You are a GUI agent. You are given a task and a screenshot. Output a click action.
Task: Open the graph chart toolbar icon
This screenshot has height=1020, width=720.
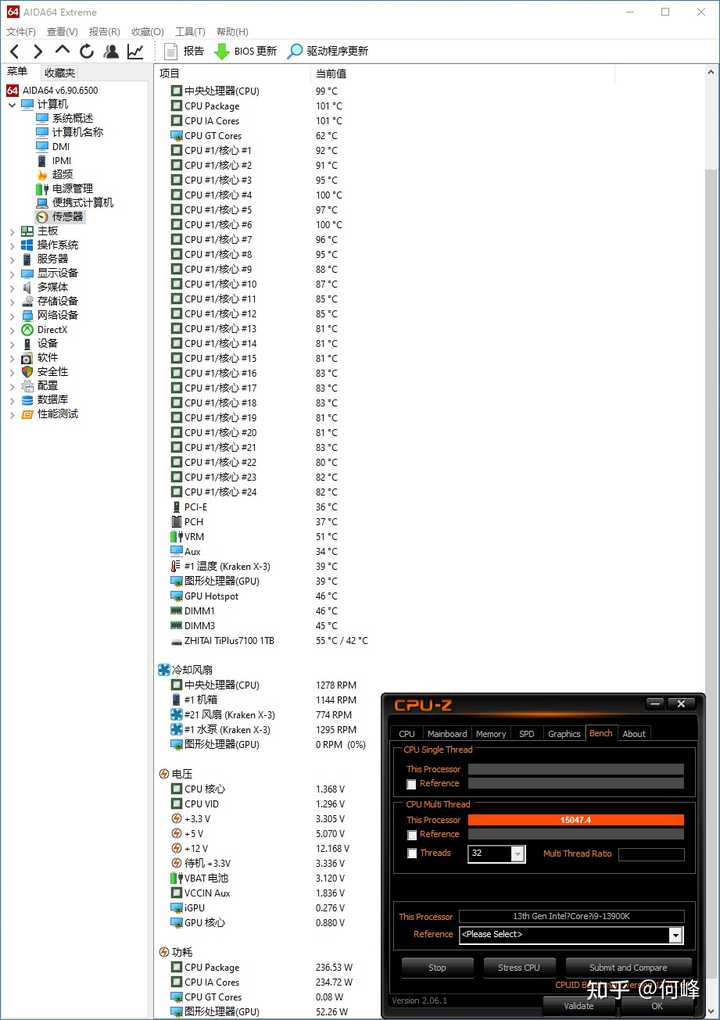135,51
